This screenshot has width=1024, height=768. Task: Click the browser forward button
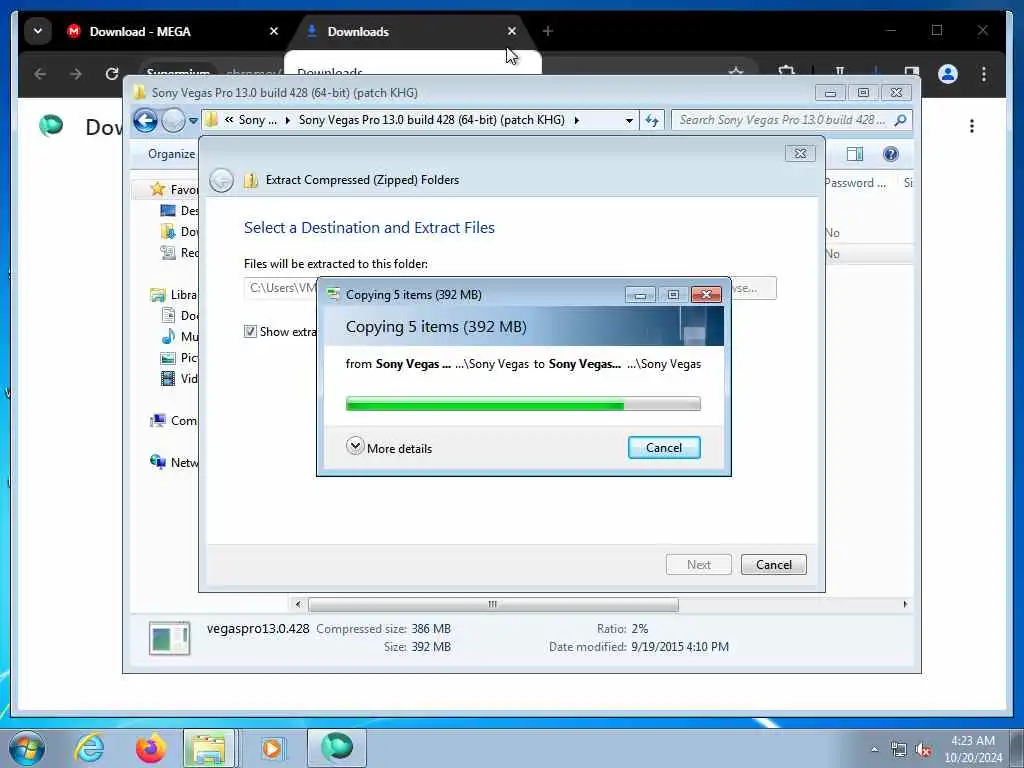click(x=76, y=74)
